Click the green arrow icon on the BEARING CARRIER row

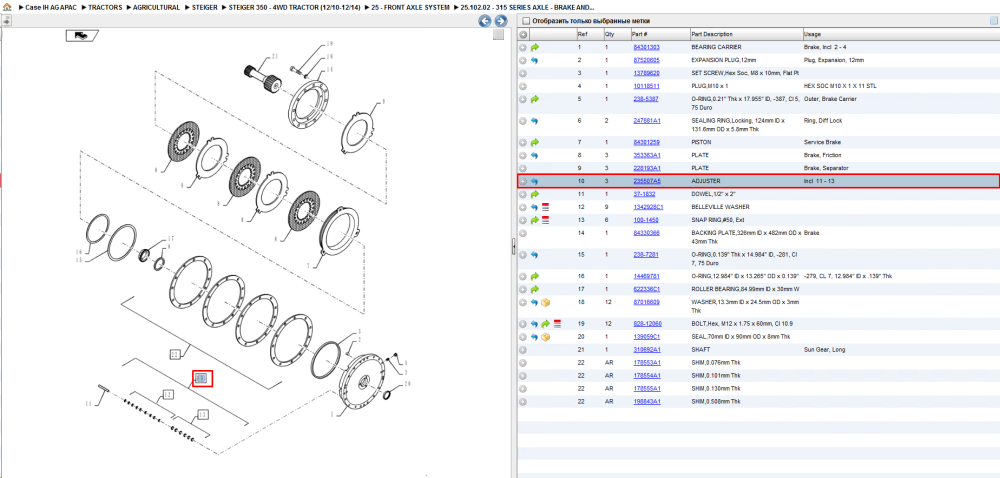point(534,47)
